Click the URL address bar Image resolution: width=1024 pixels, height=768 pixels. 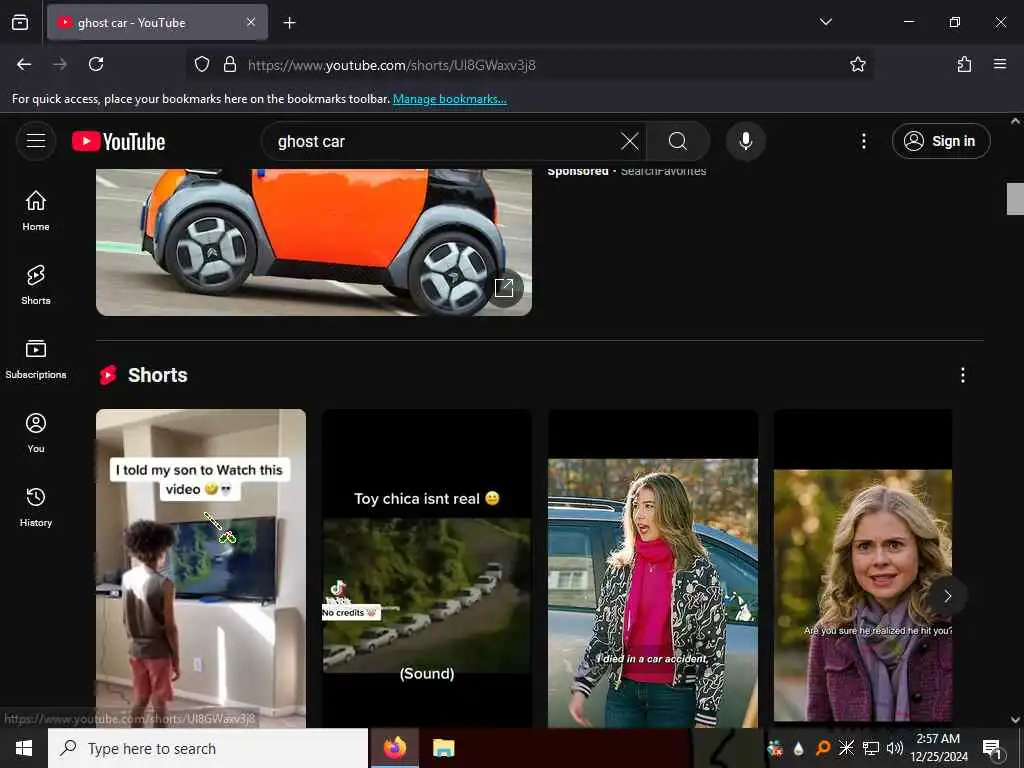coord(529,65)
